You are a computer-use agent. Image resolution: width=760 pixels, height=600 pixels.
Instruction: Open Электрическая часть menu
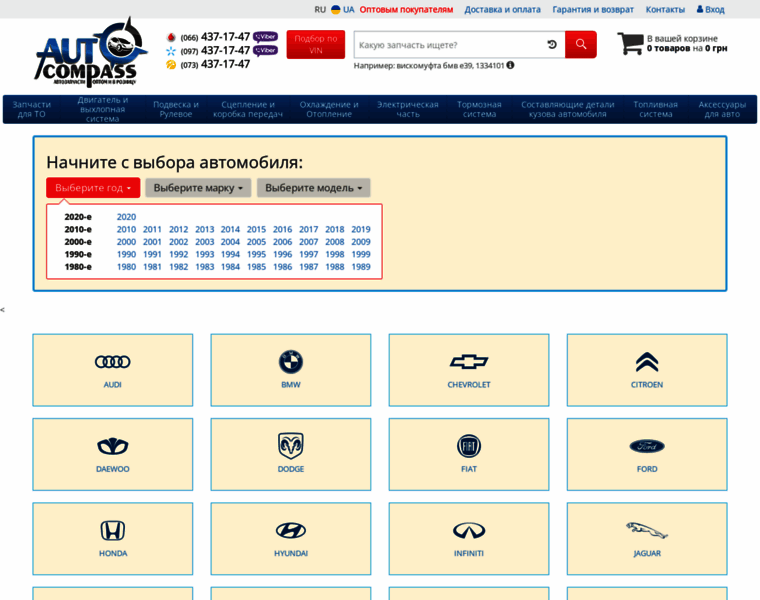[408, 109]
